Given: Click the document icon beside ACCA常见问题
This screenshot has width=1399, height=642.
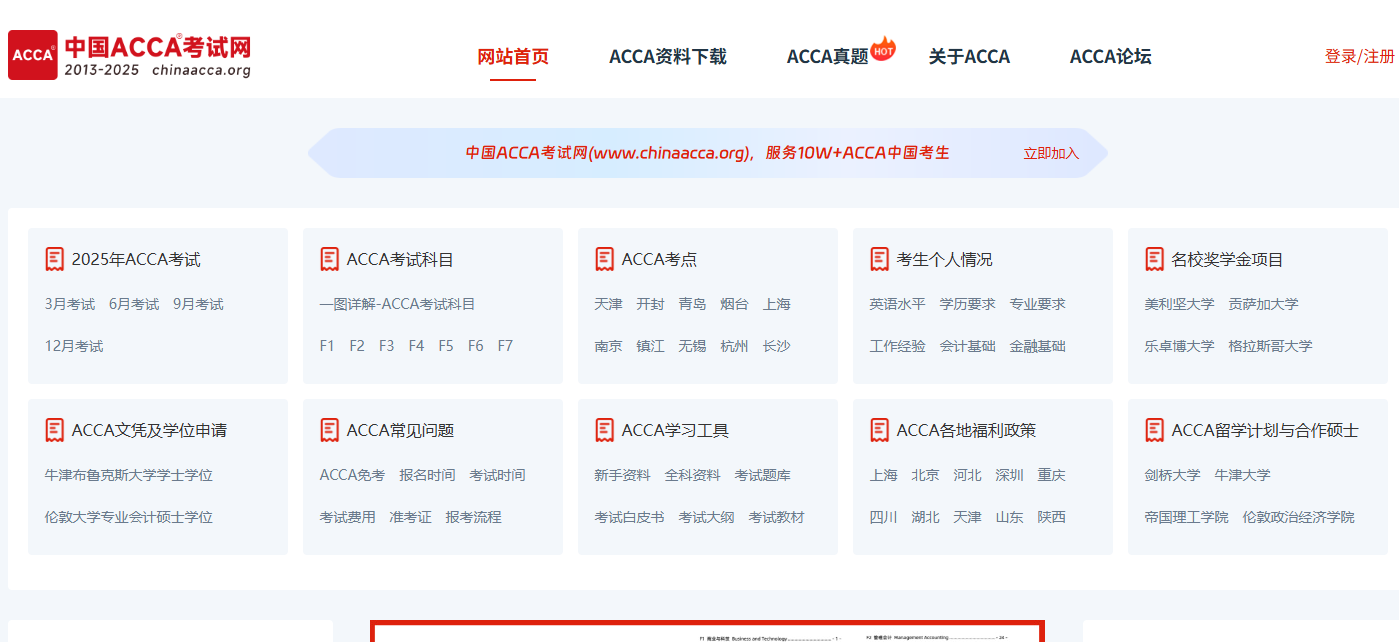Looking at the screenshot, I should (329, 429).
